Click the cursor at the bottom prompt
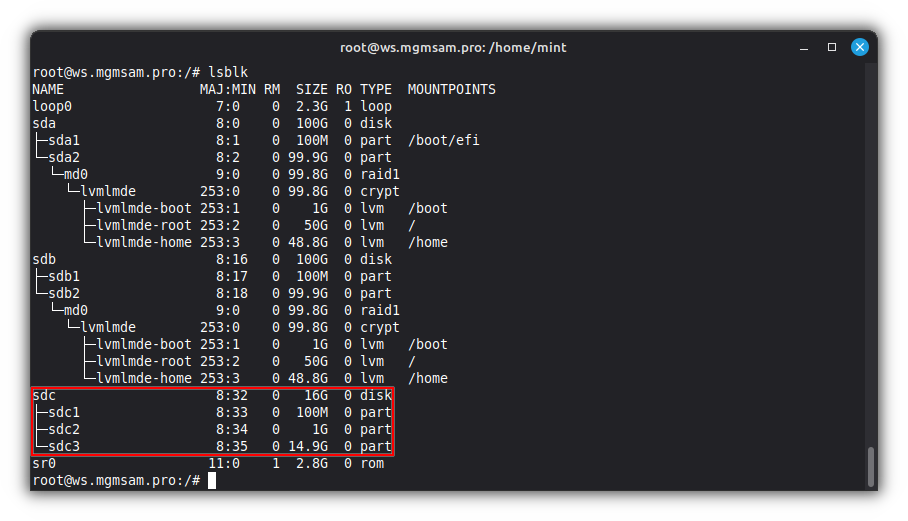The width and height of the screenshot is (908, 521). (212, 481)
